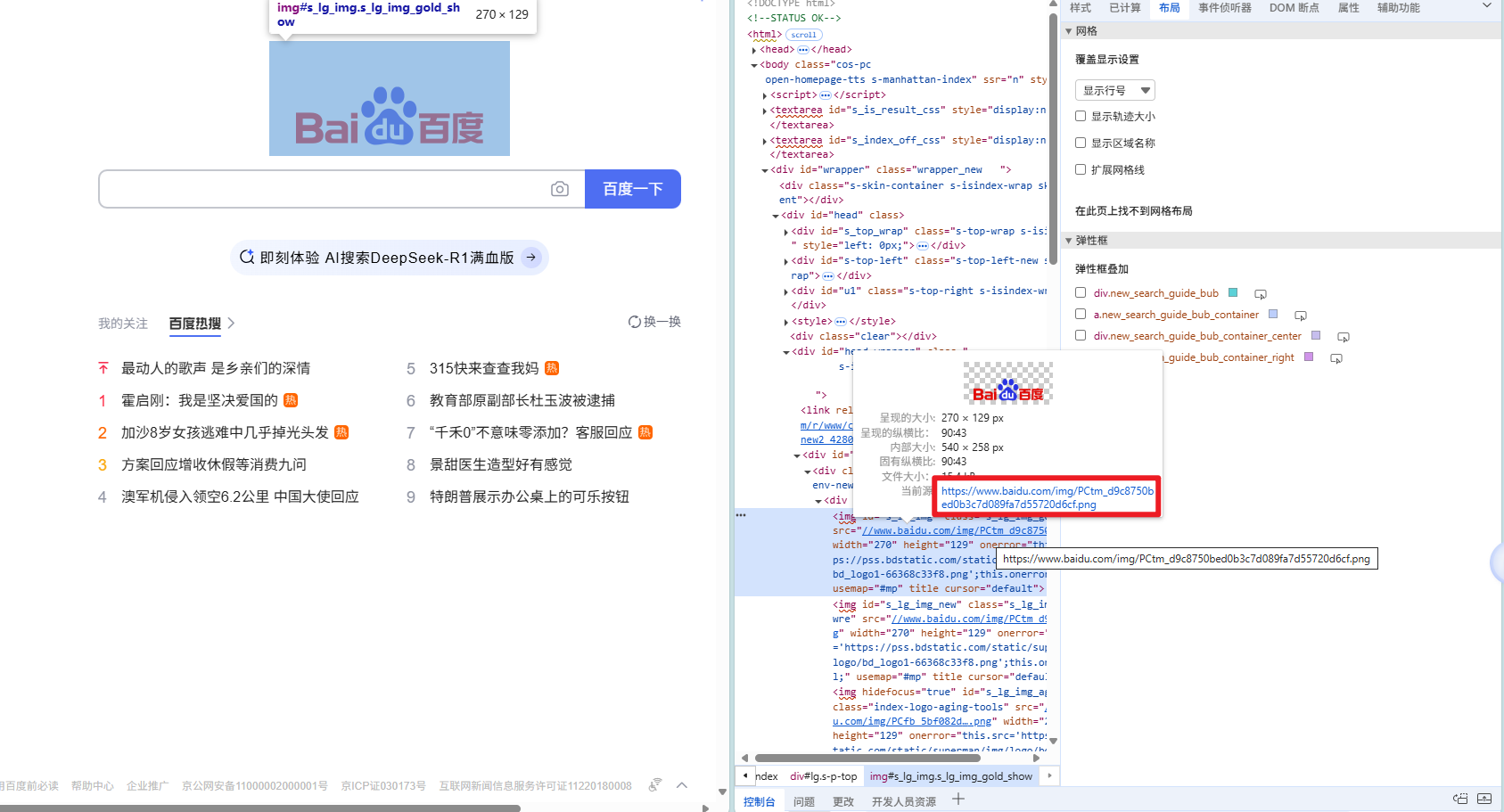Open the DOM 断点 tab
Viewport: 1504px width, 812px height.
[1294, 7]
